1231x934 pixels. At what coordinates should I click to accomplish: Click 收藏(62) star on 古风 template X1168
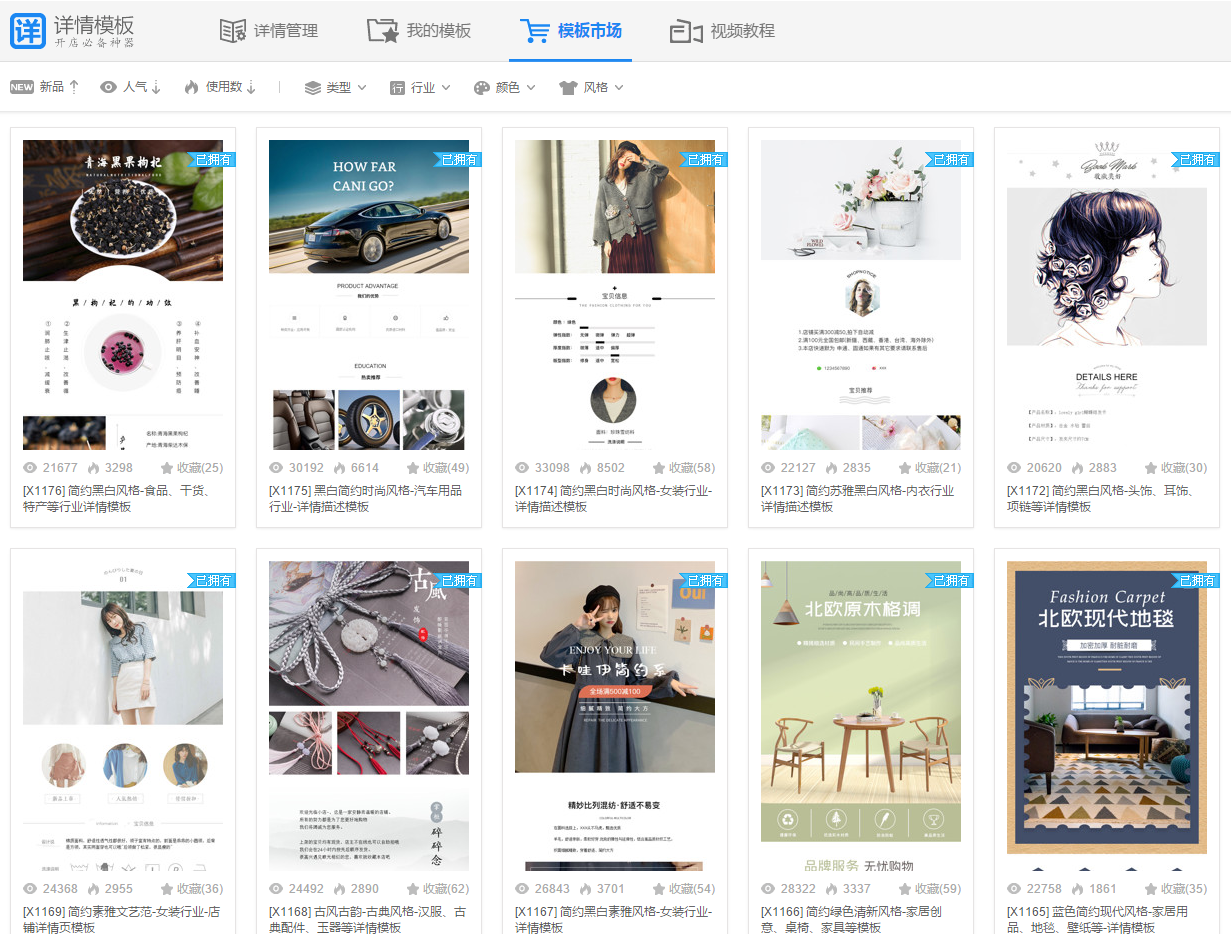click(413, 889)
